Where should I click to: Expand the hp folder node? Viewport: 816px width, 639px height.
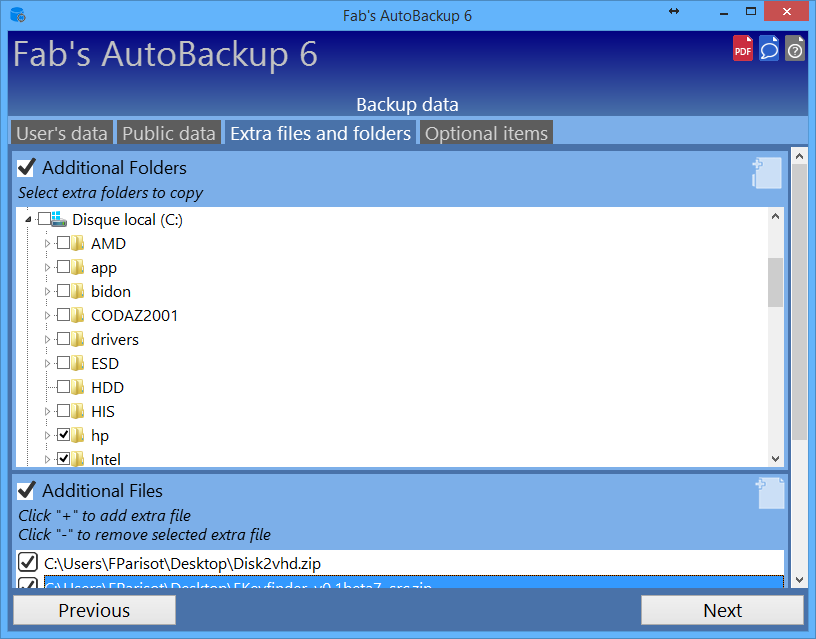click(x=47, y=435)
